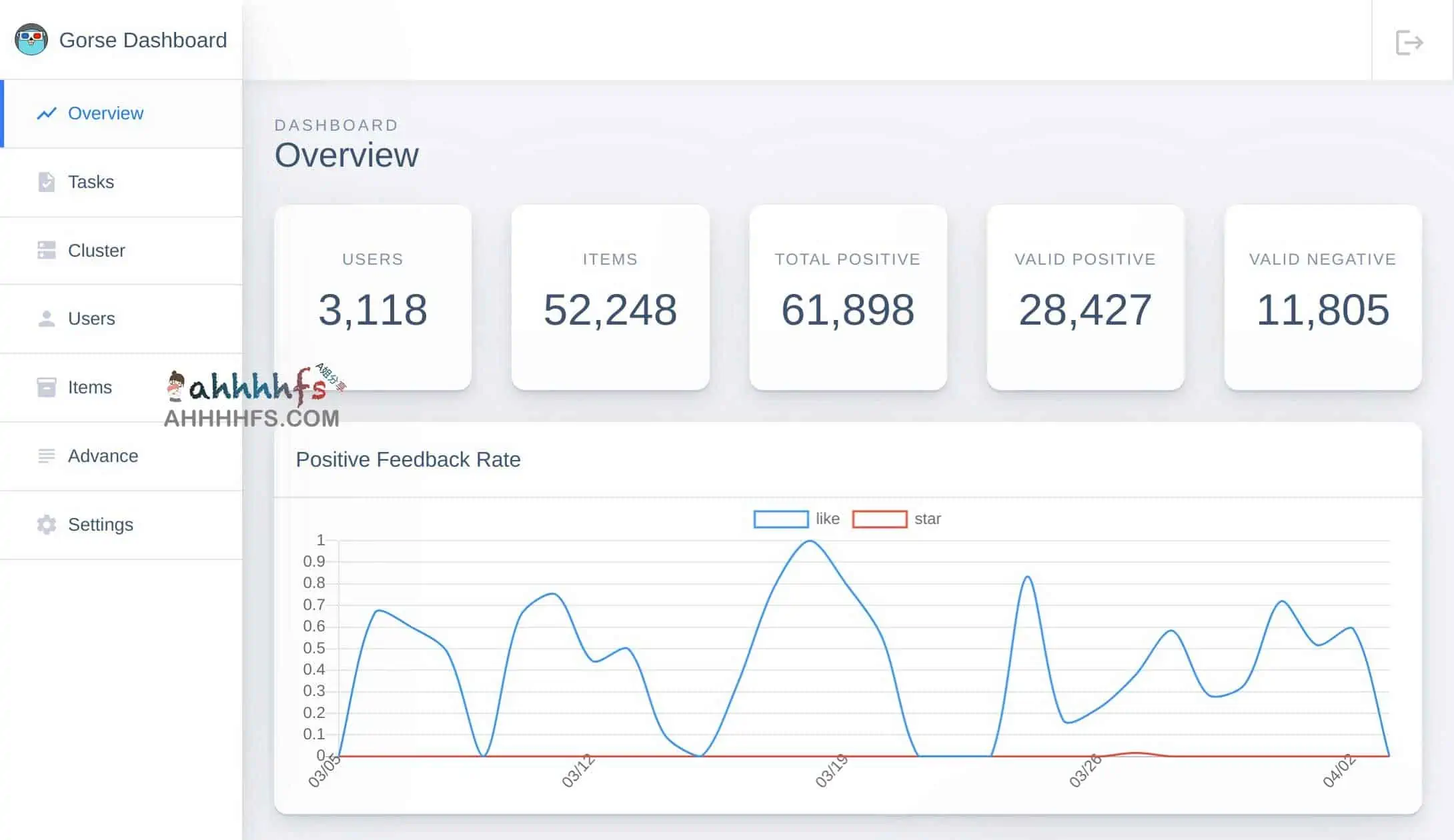The image size is (1454, 840).
Task: Click the Gorse Dashboard title link
Action: (143, 40)
